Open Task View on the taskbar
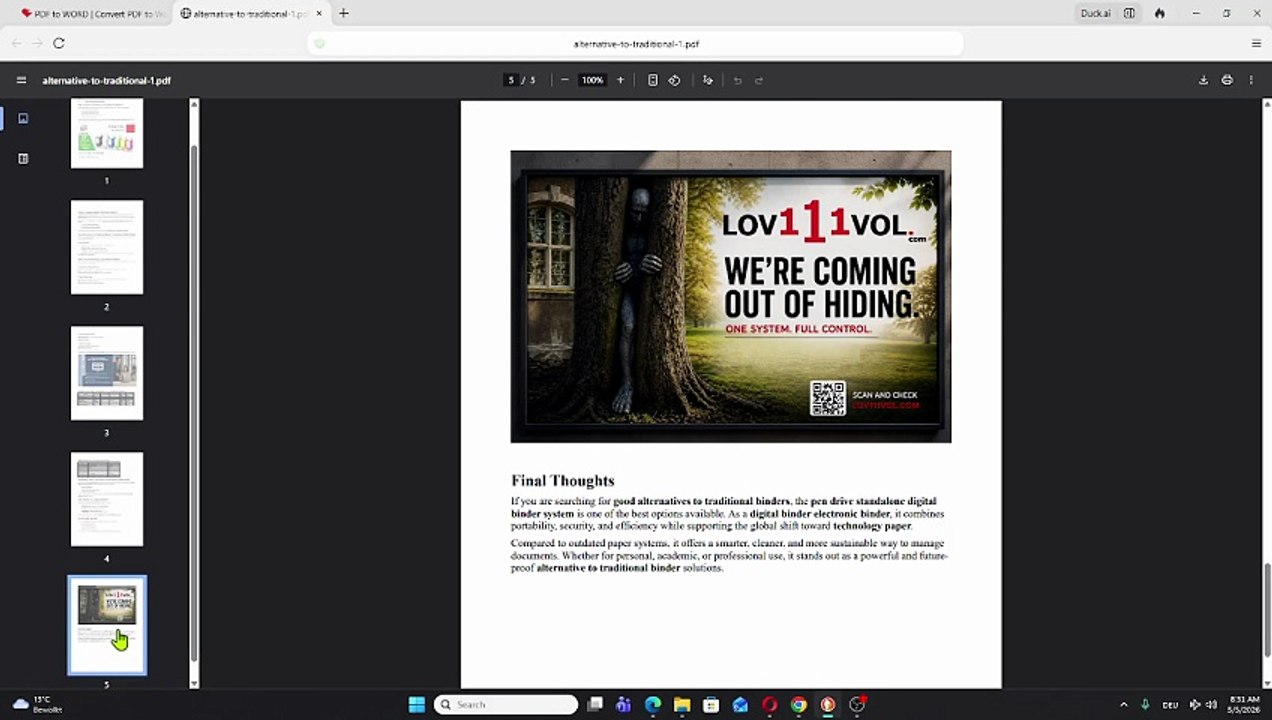 point(595,704)
